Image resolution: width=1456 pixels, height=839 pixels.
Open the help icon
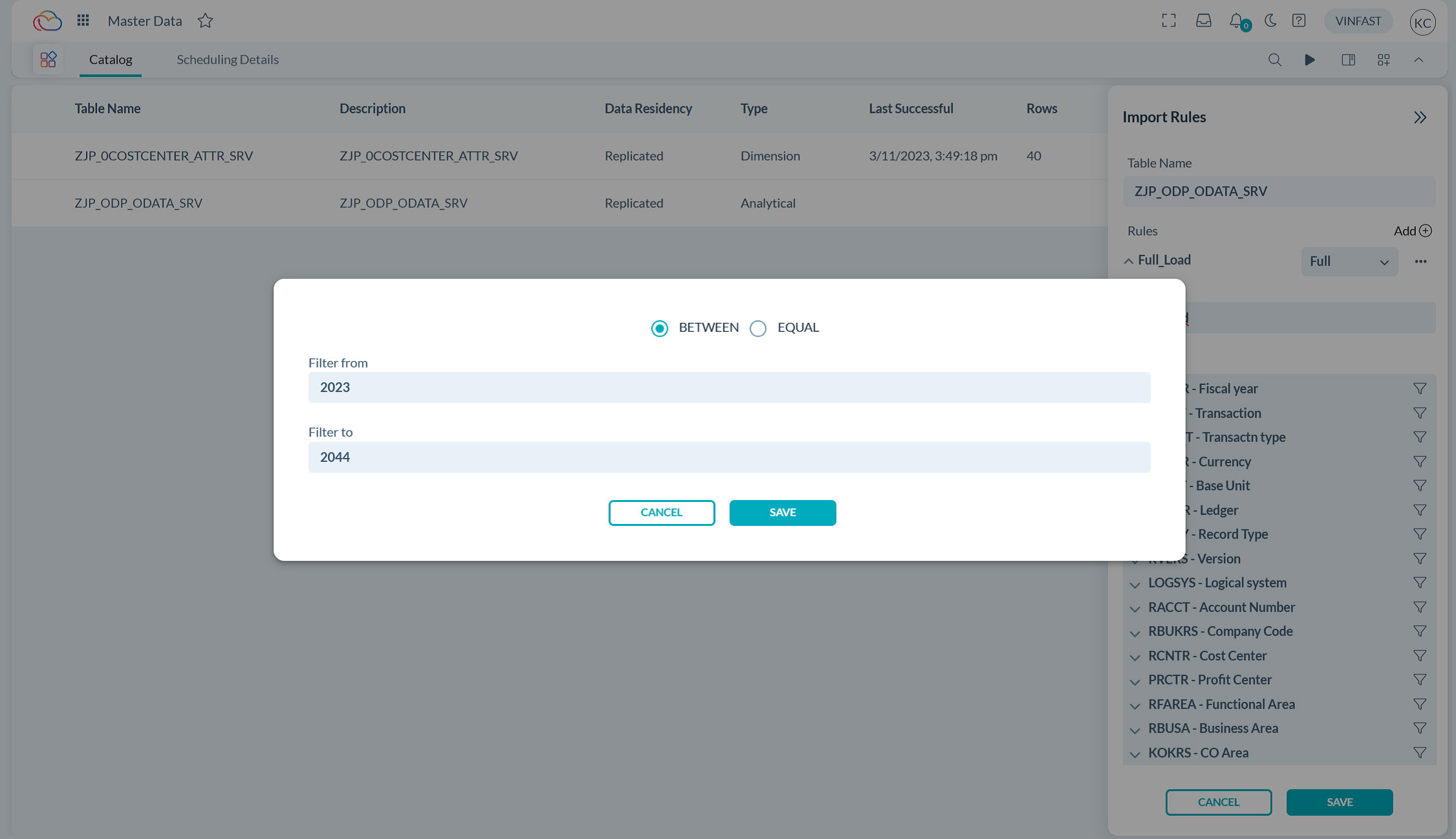coord(1299,20)
